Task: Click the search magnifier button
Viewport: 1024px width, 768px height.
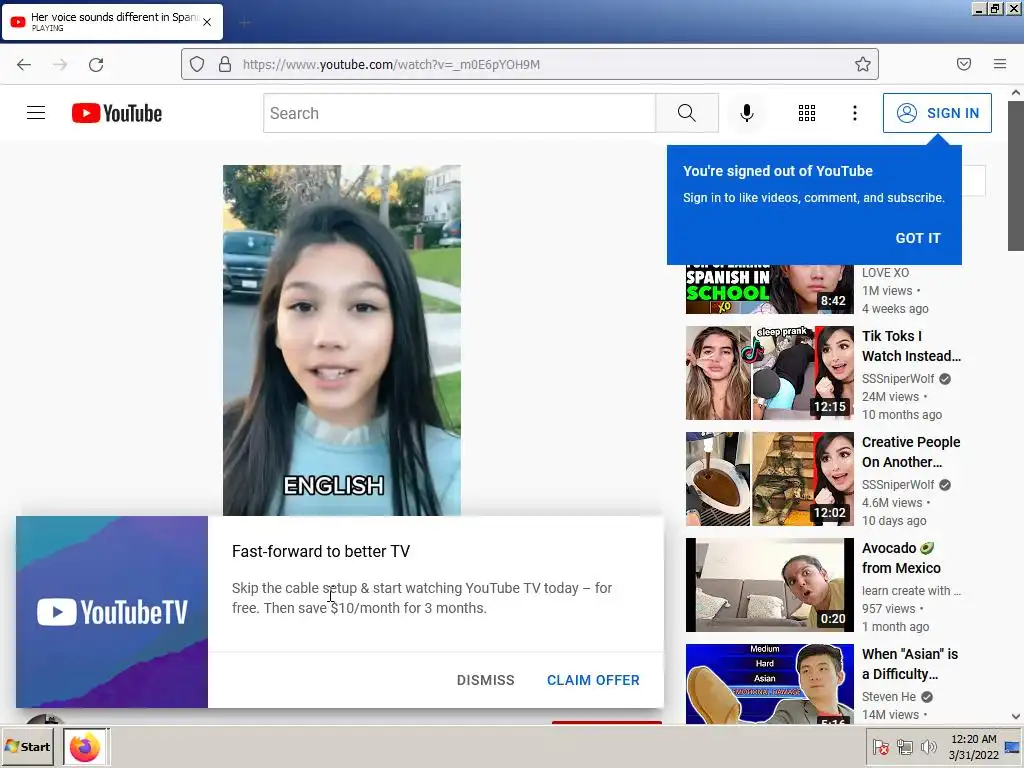Action: pyautogui.click(x=686, y=113)
